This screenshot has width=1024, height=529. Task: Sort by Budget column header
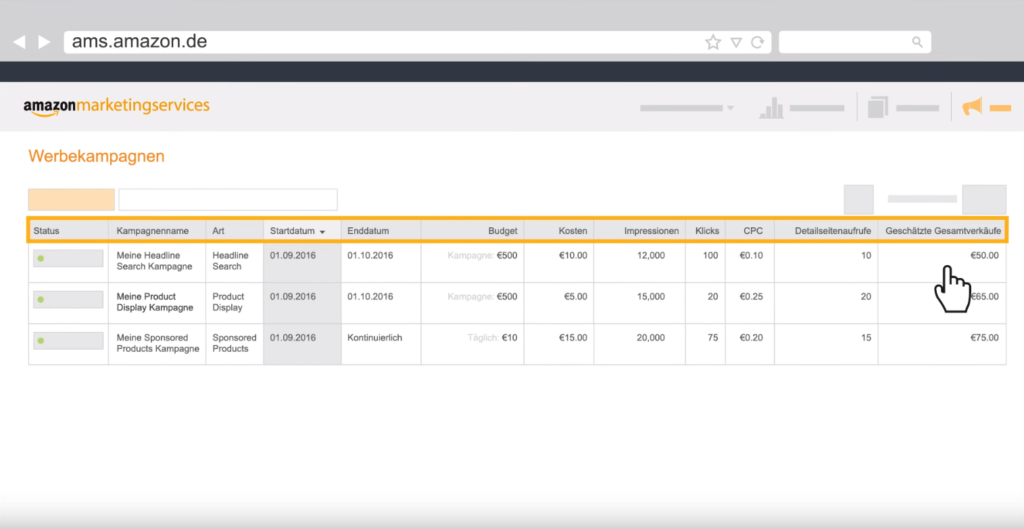(x=503, y=231)
